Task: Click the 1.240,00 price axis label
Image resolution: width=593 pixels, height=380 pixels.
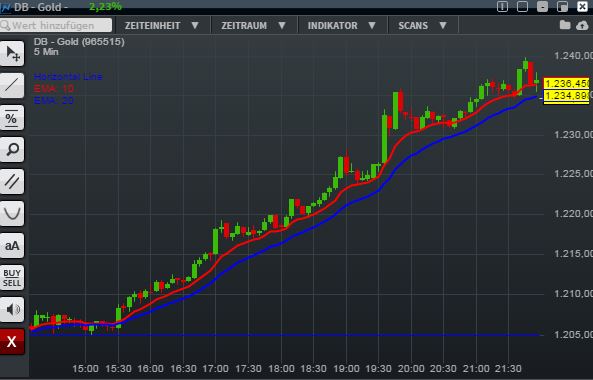Action: pos(573,56)
